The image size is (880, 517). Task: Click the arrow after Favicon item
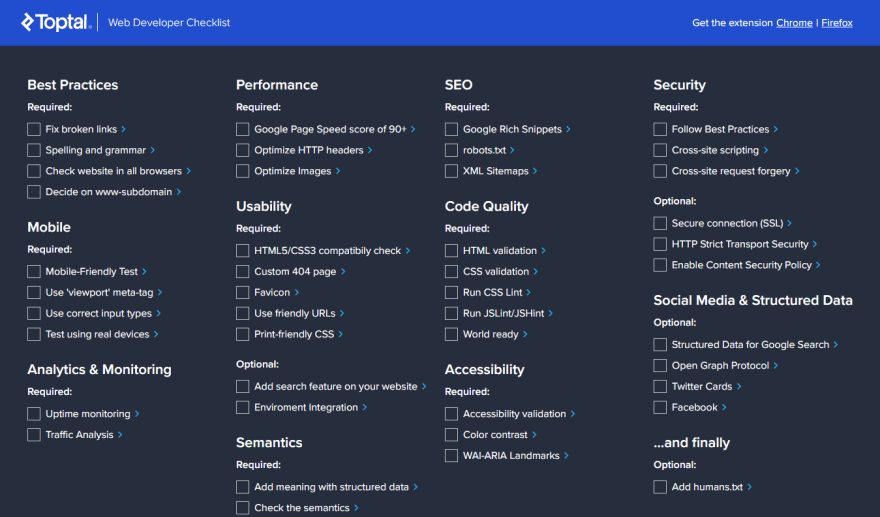[297, 292]
